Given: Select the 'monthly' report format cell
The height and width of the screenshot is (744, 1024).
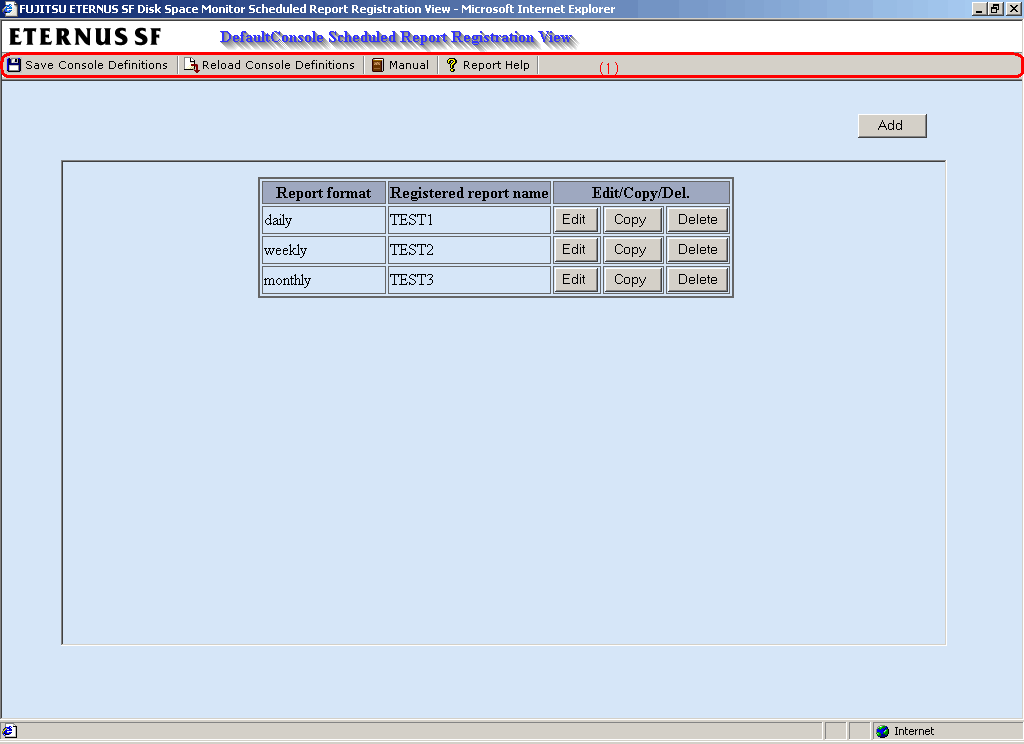Looking at the screenshot, I should (x=324, y=280).
